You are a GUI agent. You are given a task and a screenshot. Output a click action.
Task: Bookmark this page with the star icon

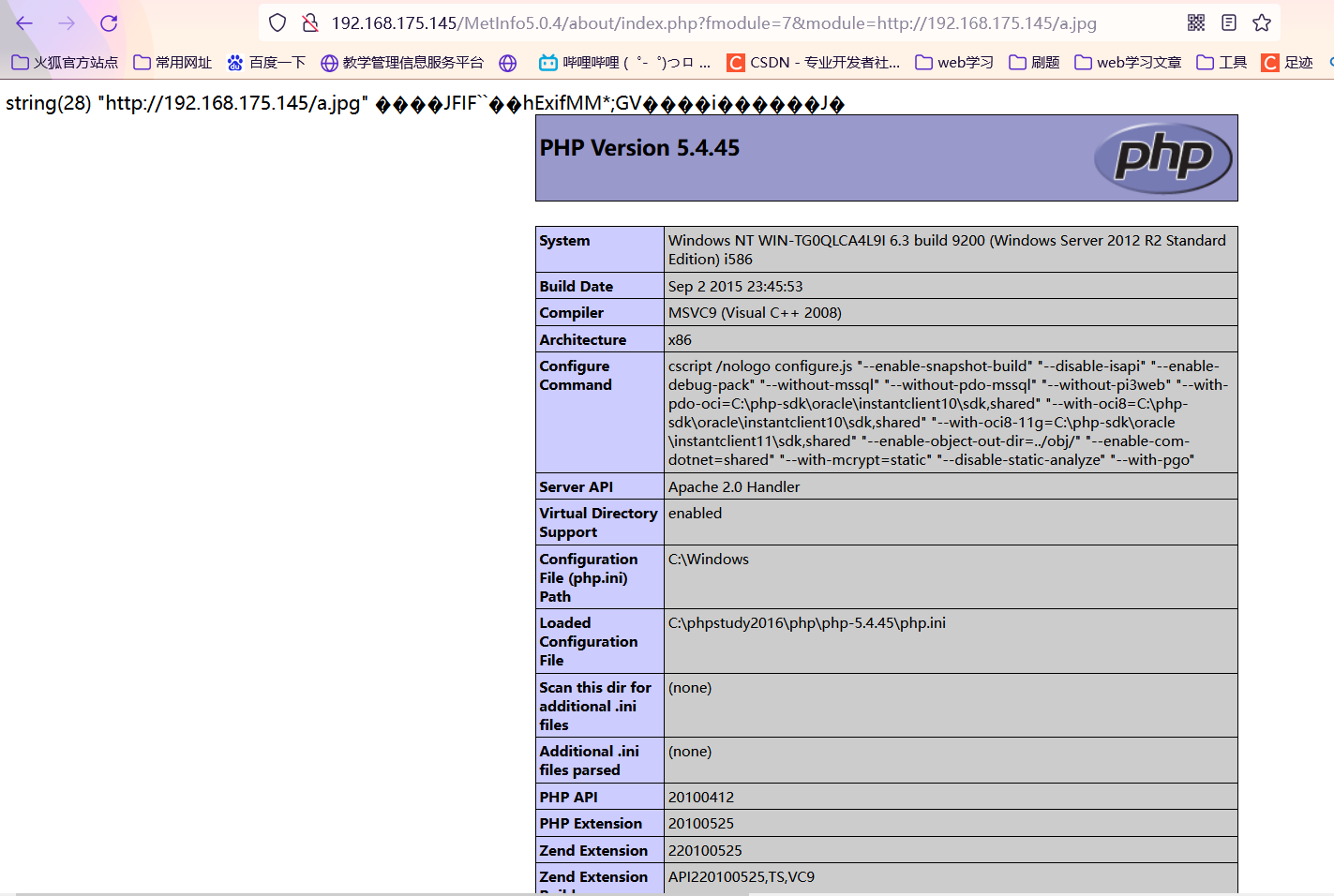click(1262, 22)
